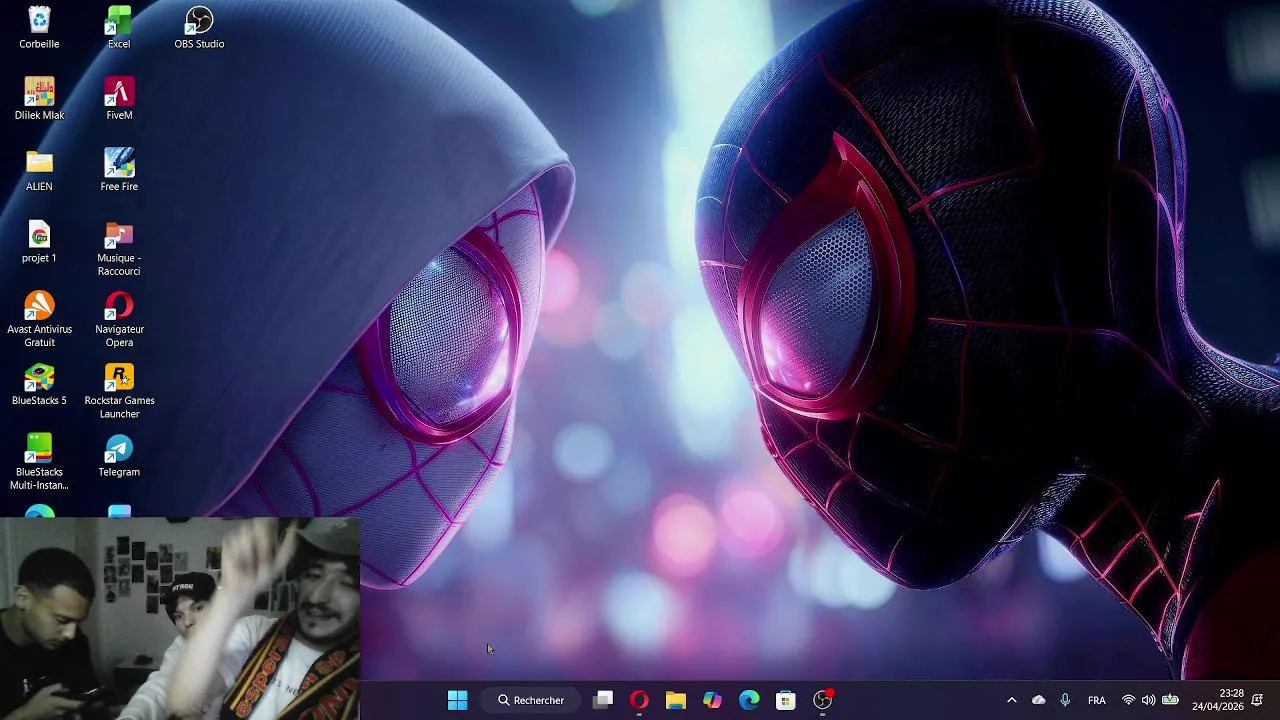This screenshot has height=720, width=1280.
Task: Open Copilot from the taskbar
Action: point(712,700)
